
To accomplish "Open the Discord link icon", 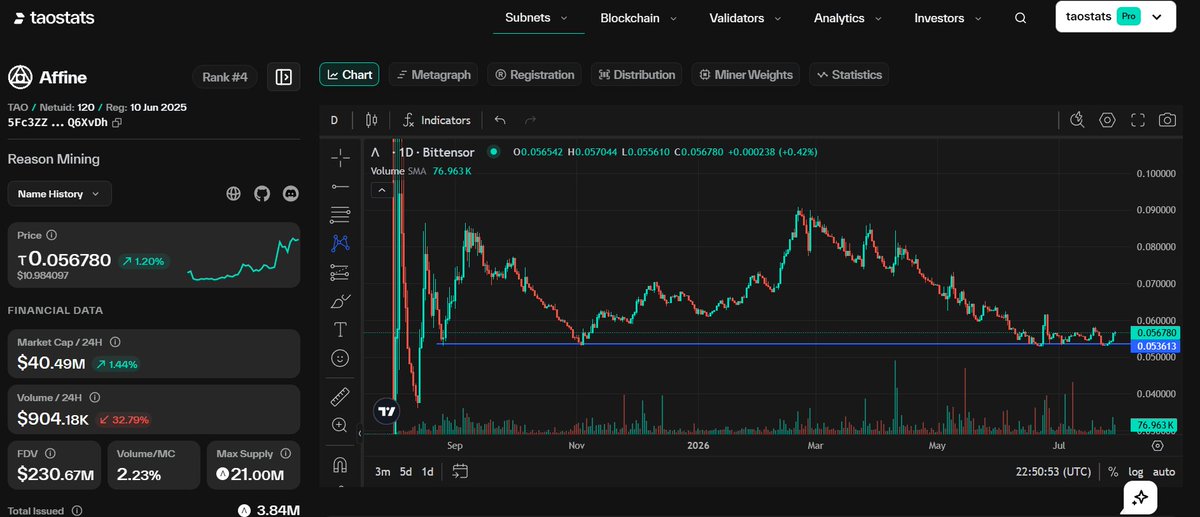I will click(x=291, y=193).
